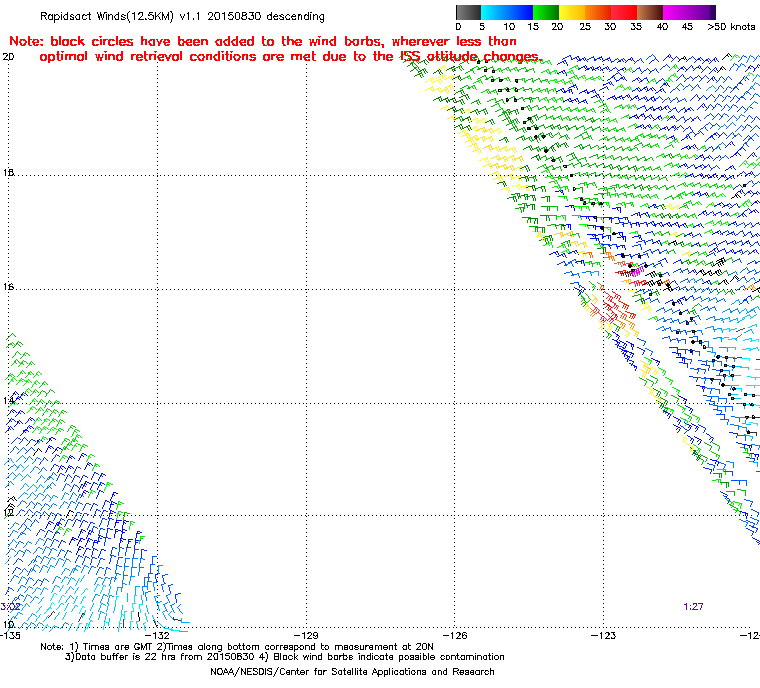Click the brown 35-40 knots legend segment

pos(650,12)
